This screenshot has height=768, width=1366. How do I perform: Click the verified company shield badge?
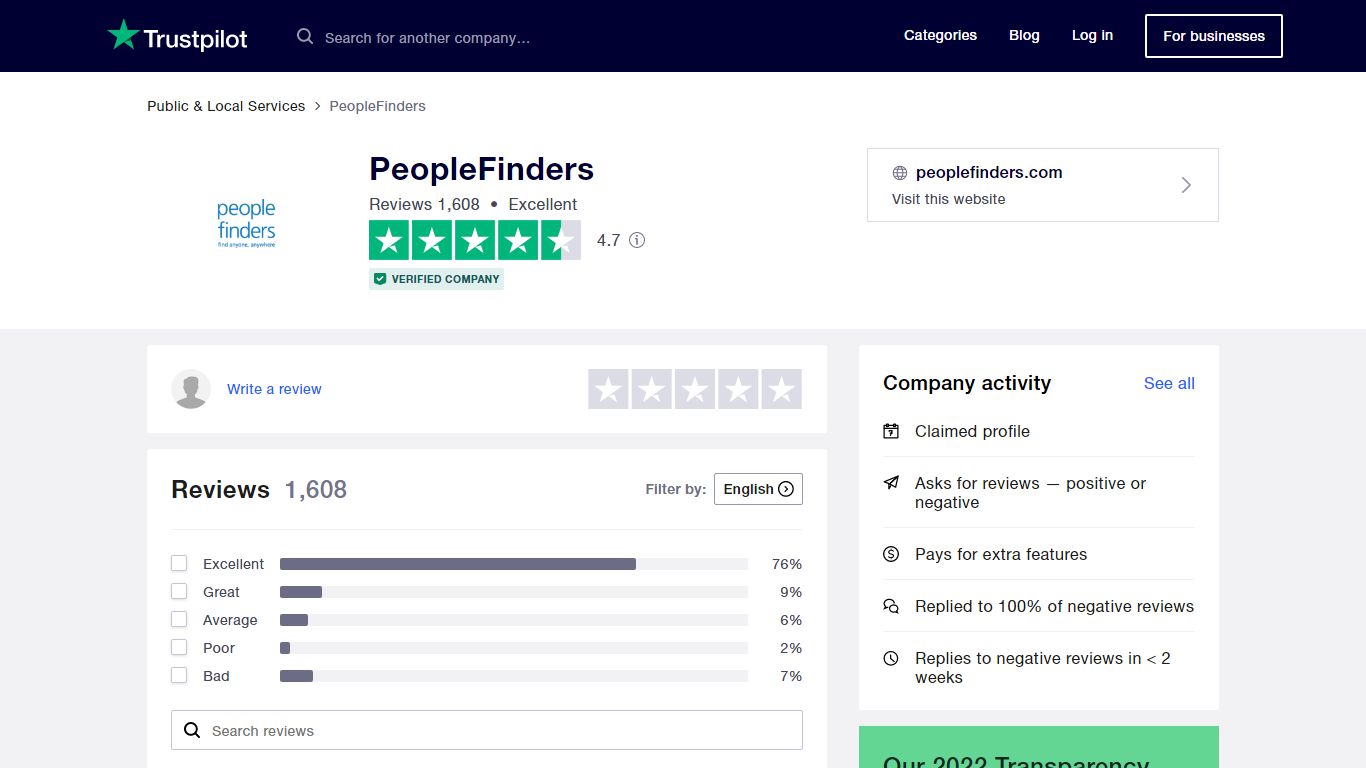pos(436,279)
